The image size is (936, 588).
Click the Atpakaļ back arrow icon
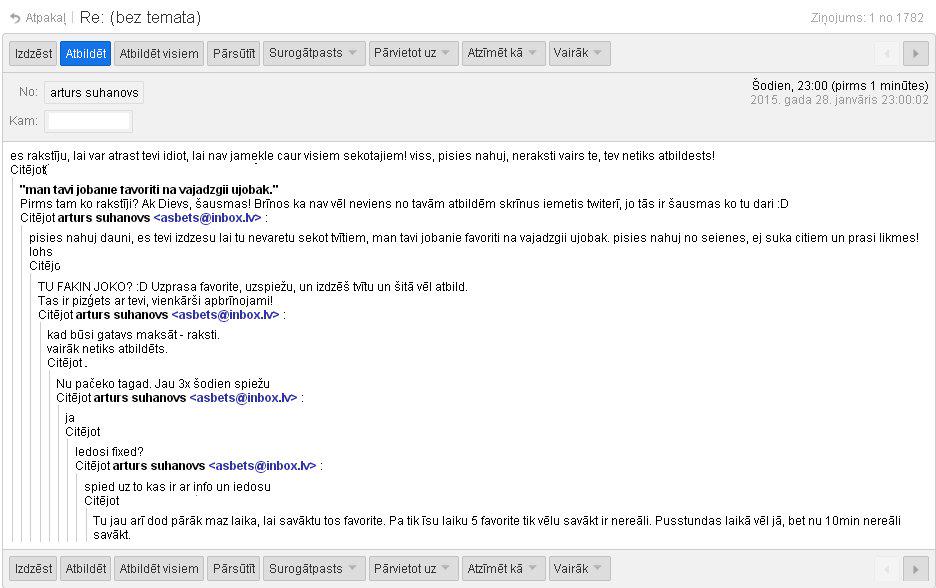(x=15, y=19)
